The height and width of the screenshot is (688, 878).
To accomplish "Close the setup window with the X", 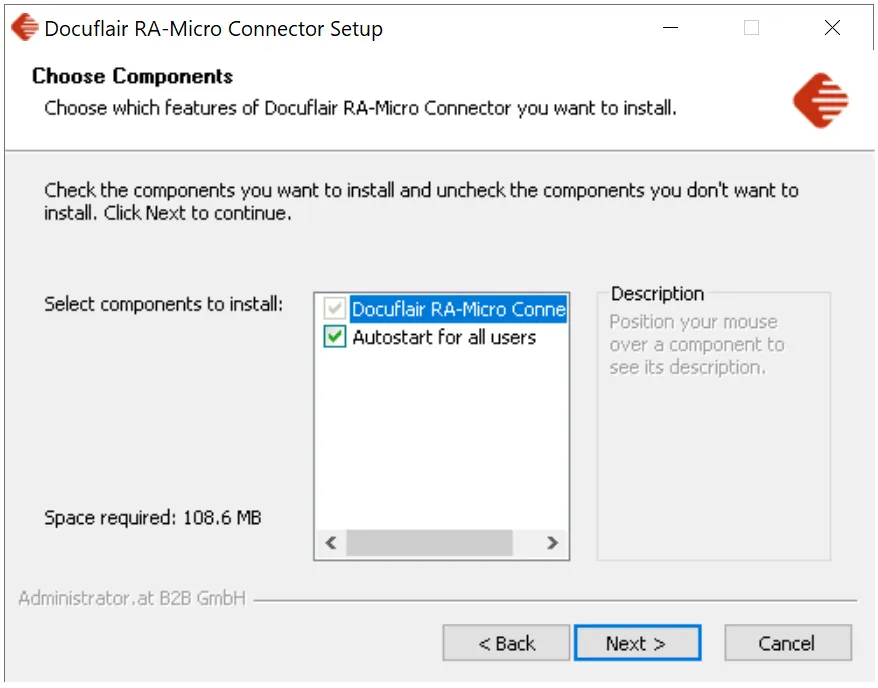I will pos(832,28).
